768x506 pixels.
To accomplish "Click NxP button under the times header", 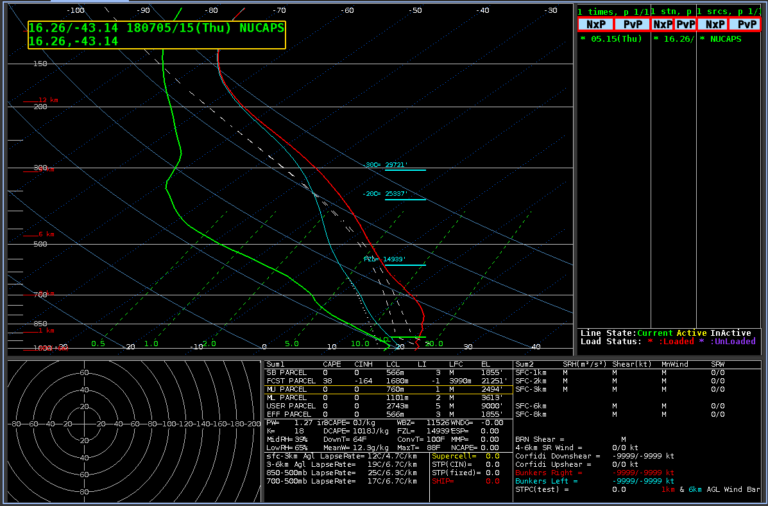I will click(595, 24).
